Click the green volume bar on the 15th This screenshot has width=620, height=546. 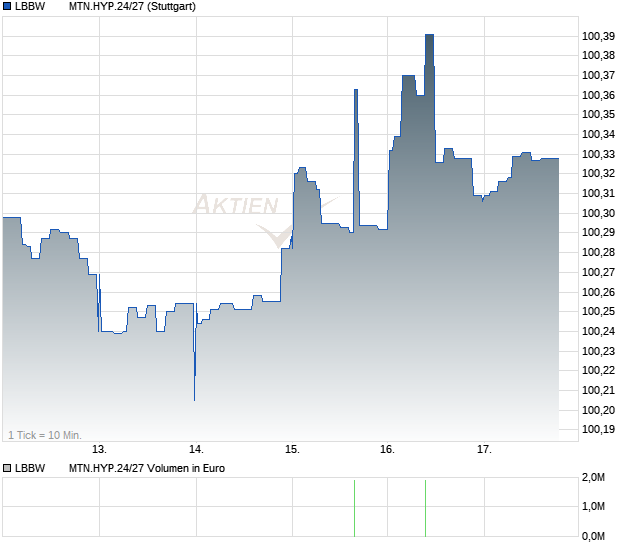355,508
